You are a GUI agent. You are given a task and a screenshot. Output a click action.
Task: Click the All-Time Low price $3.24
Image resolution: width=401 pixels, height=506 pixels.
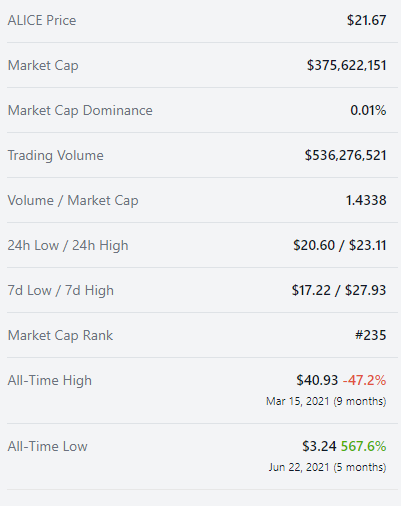319,446
